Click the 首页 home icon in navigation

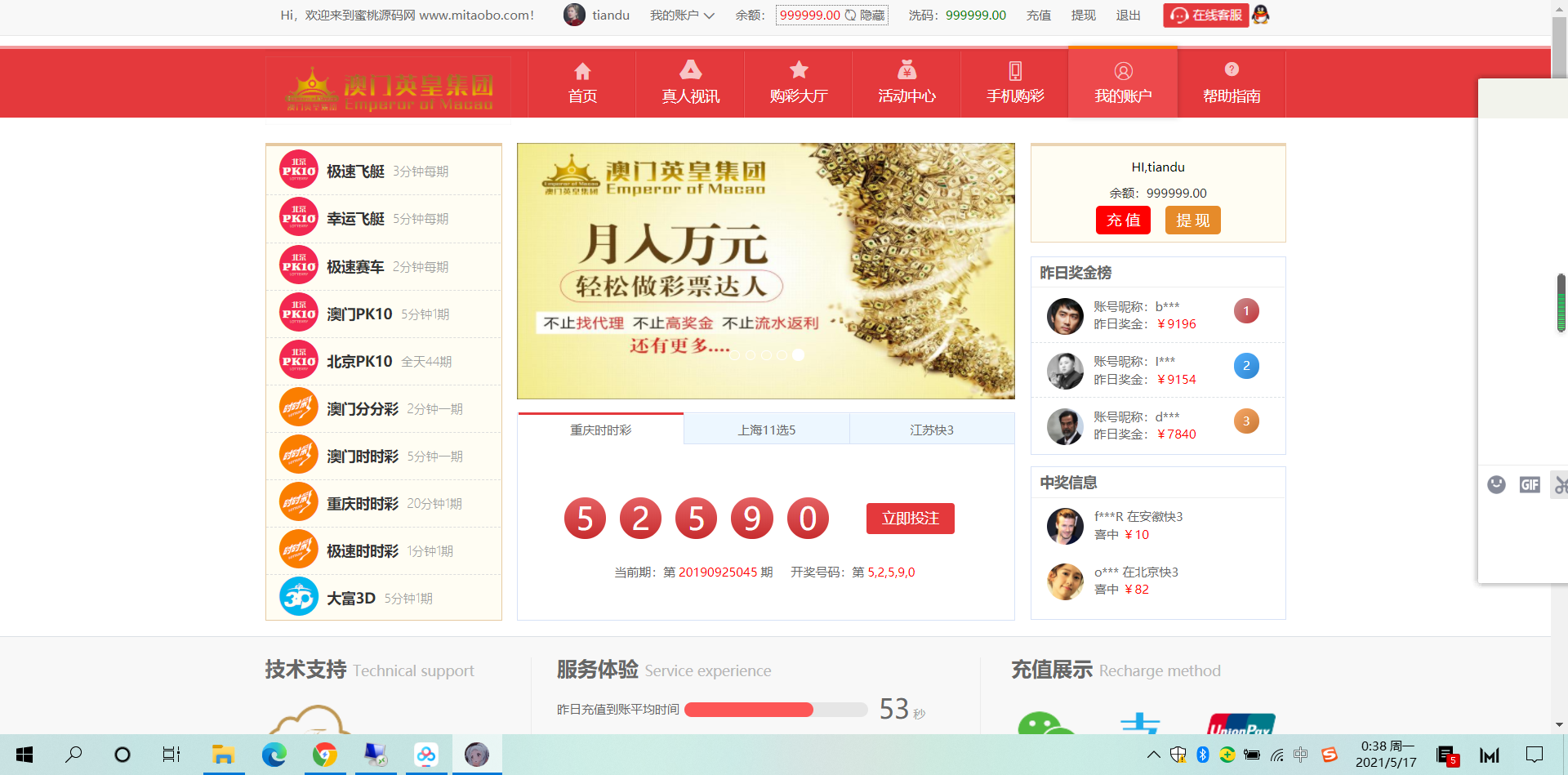581,71
